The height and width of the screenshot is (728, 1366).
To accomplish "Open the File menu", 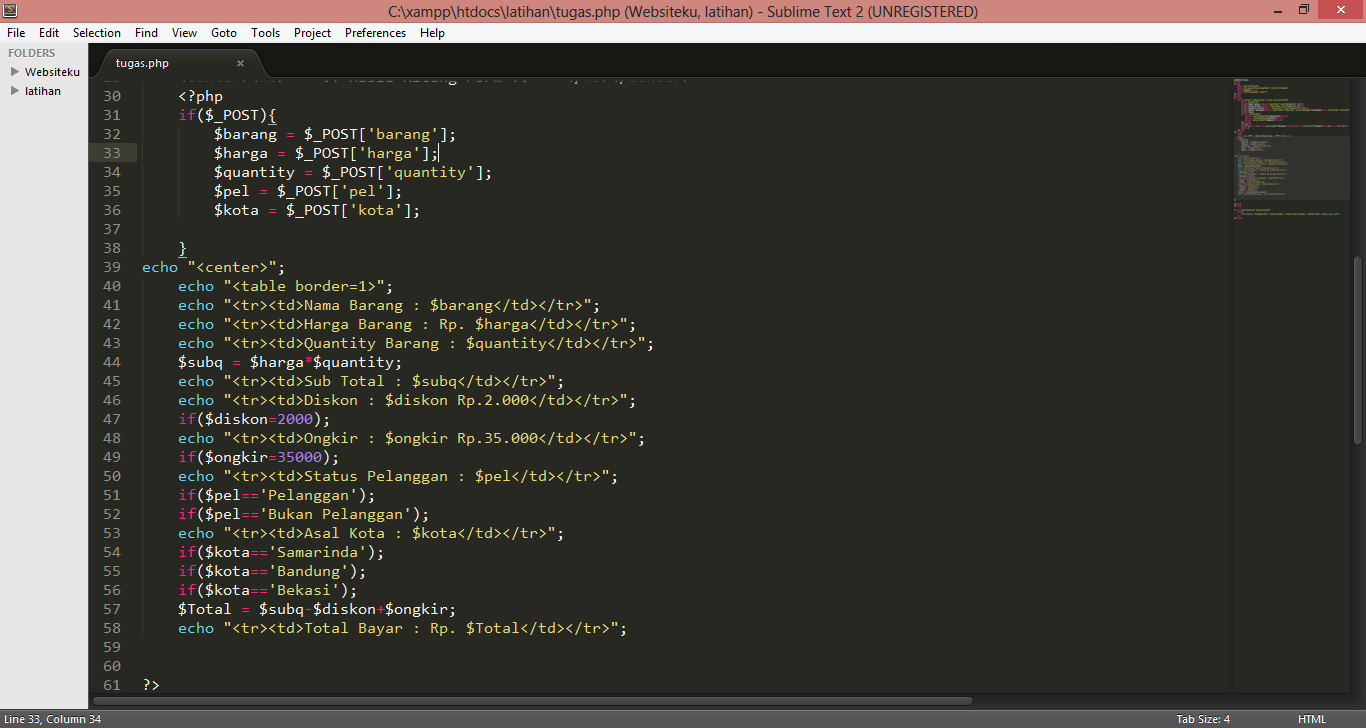I will point(16,32).
